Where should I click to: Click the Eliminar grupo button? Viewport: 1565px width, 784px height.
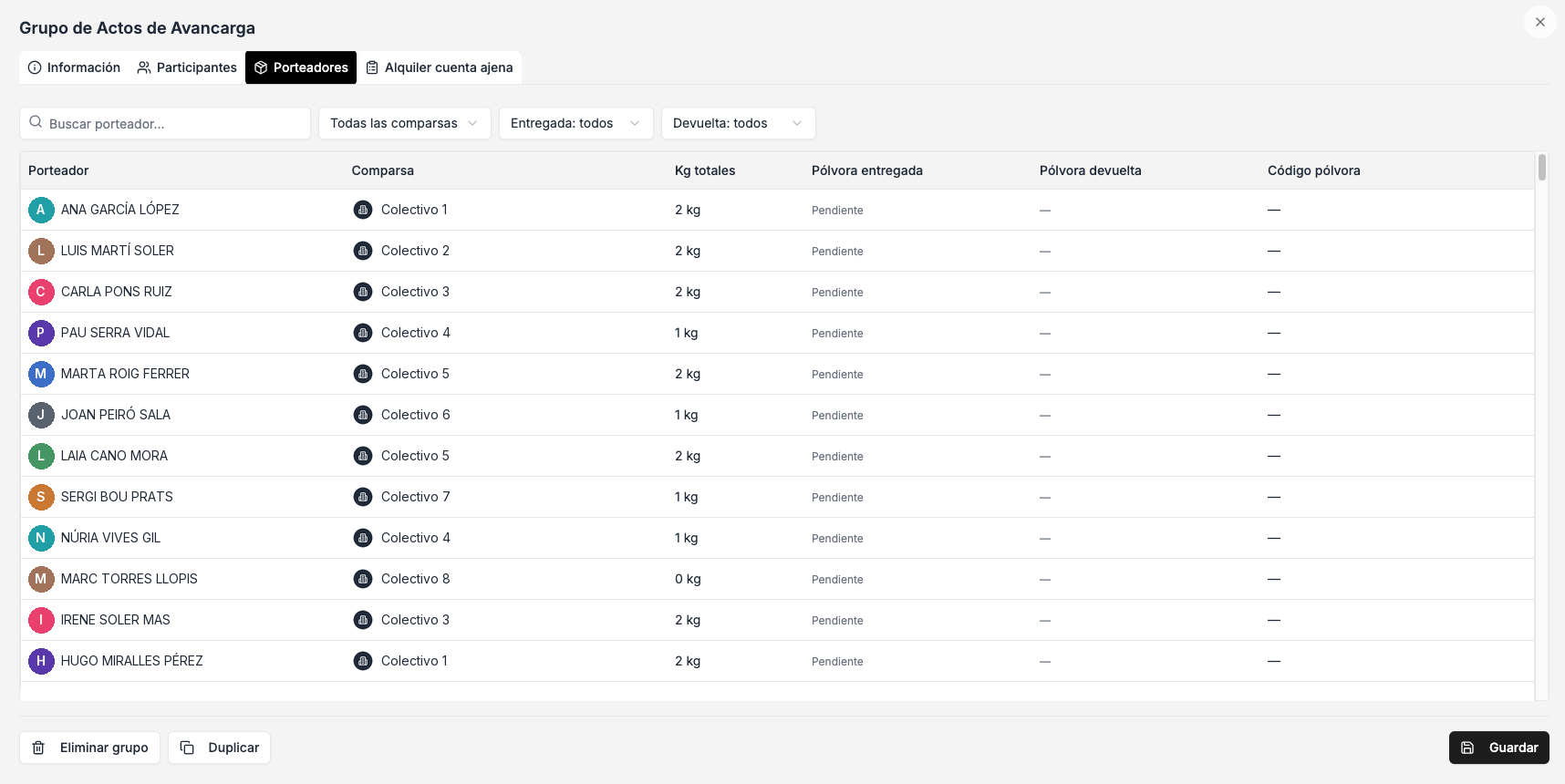pos(89,748)
